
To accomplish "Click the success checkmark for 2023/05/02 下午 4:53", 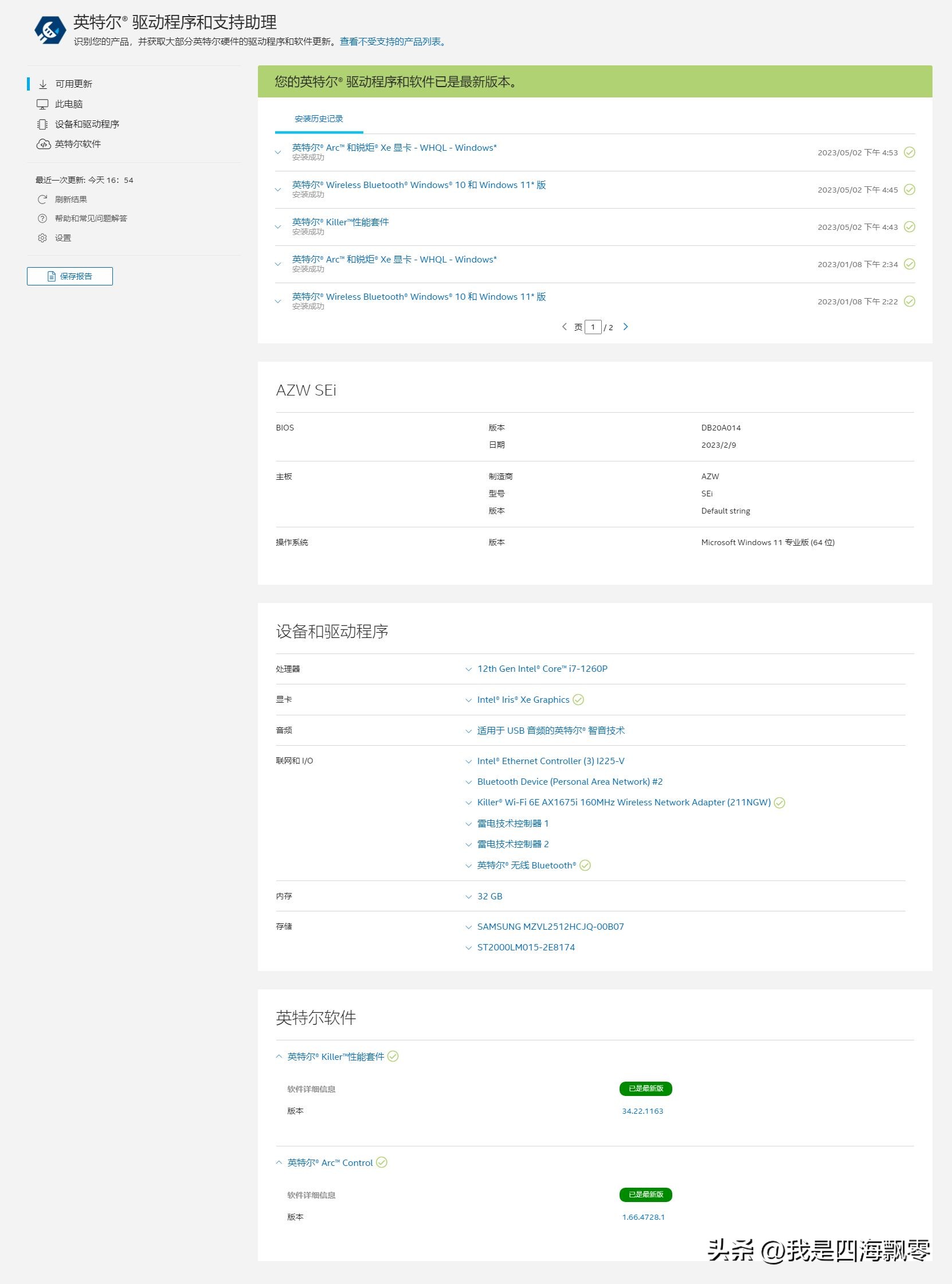I will point(910,152).
